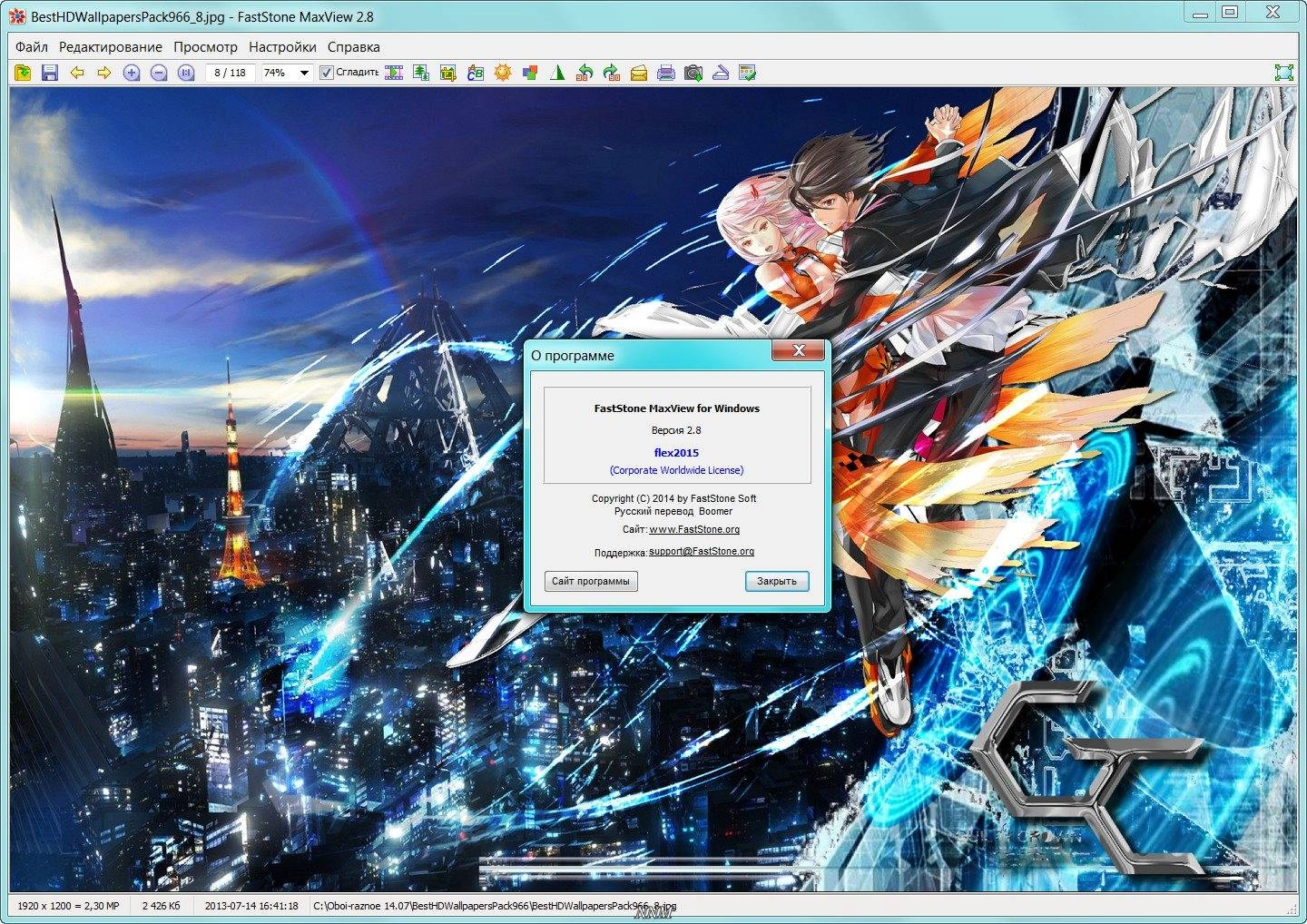This screenshot has width=1307, height=924.
Task: Open the settings checklist icon
Action: click(748, 73)
